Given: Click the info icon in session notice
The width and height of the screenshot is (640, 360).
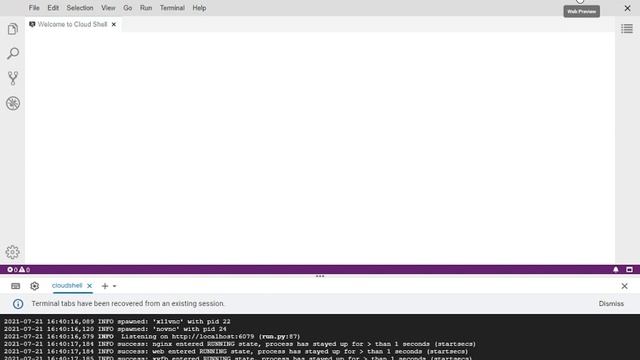Looking at the screenshot, I should pyautogui.click(x=18, y=304).
